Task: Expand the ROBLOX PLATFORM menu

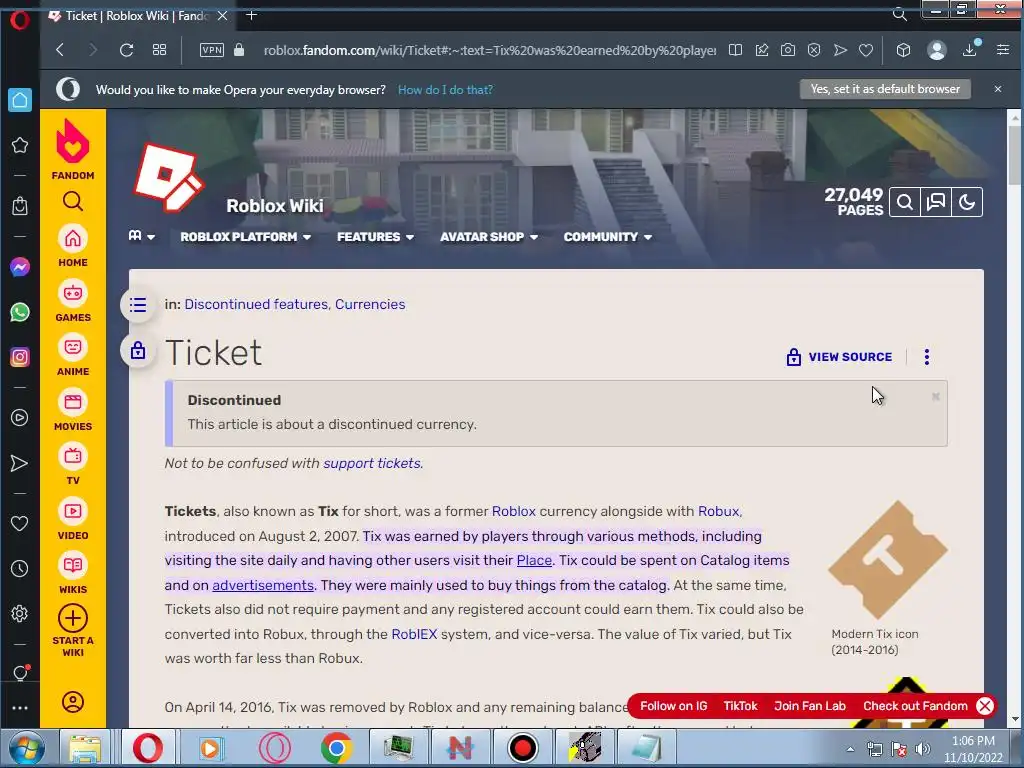Action: coord(246,237)
